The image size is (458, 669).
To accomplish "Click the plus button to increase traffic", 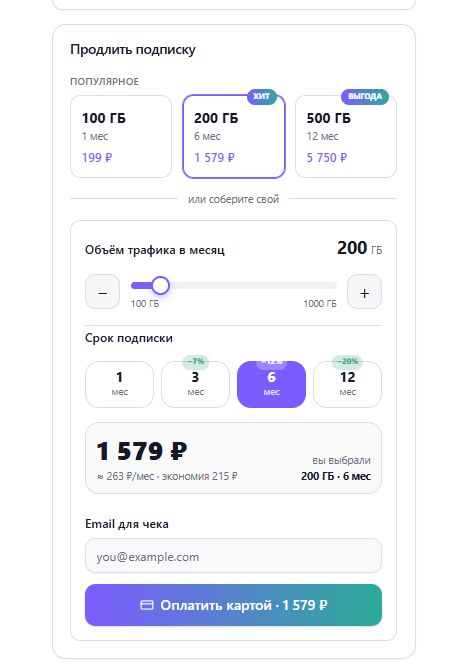I will click(365, 292).
